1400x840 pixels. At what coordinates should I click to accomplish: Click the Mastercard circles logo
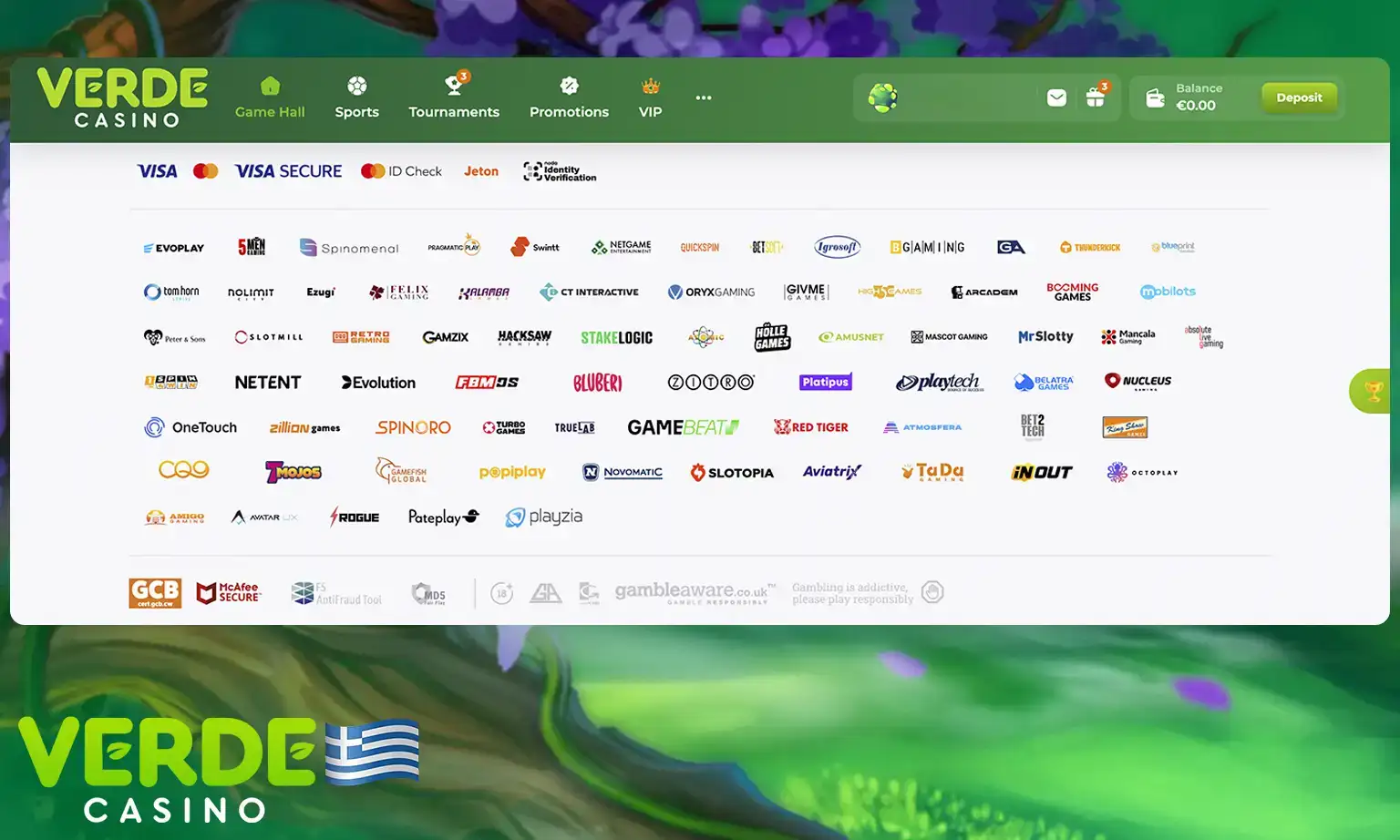[x=206, y=171]
